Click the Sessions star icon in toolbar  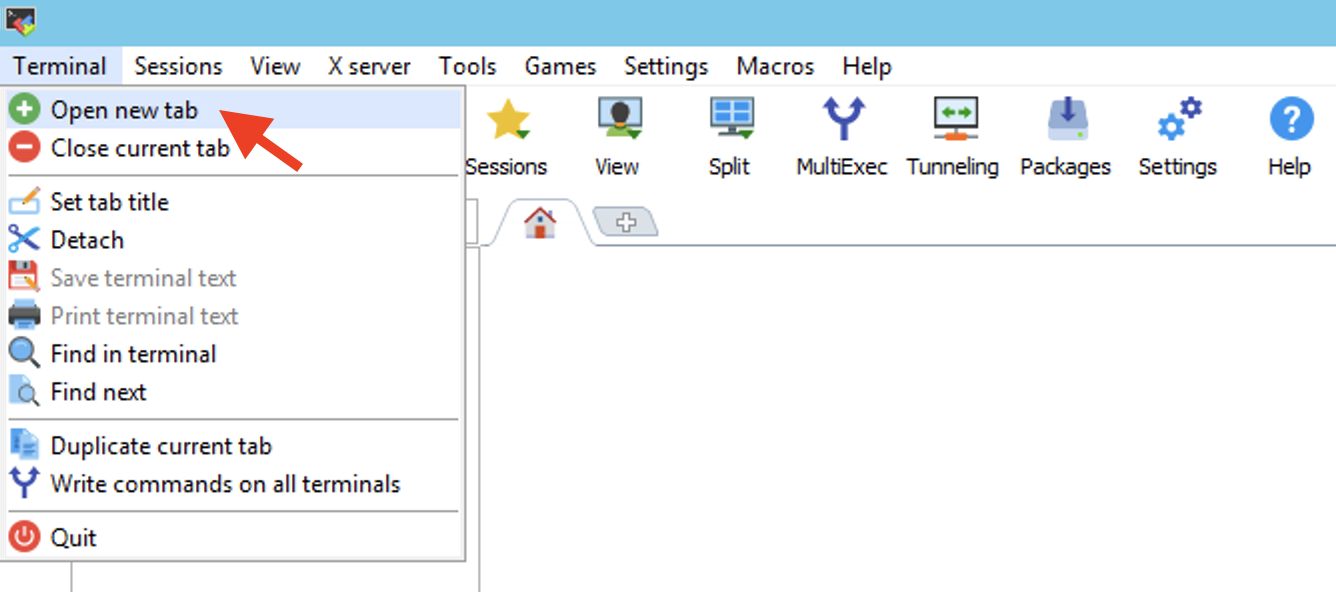tap(507, 122)
